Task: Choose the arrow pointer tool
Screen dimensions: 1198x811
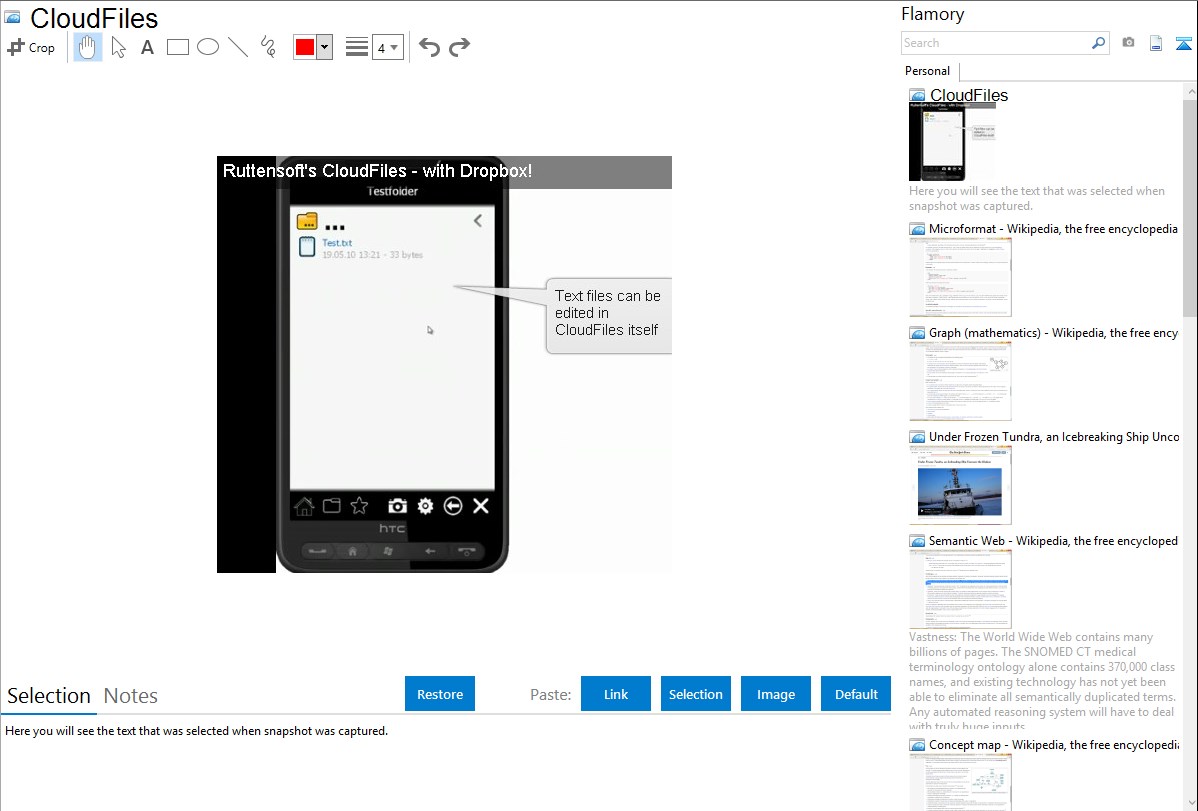Action: coord(118,47)
